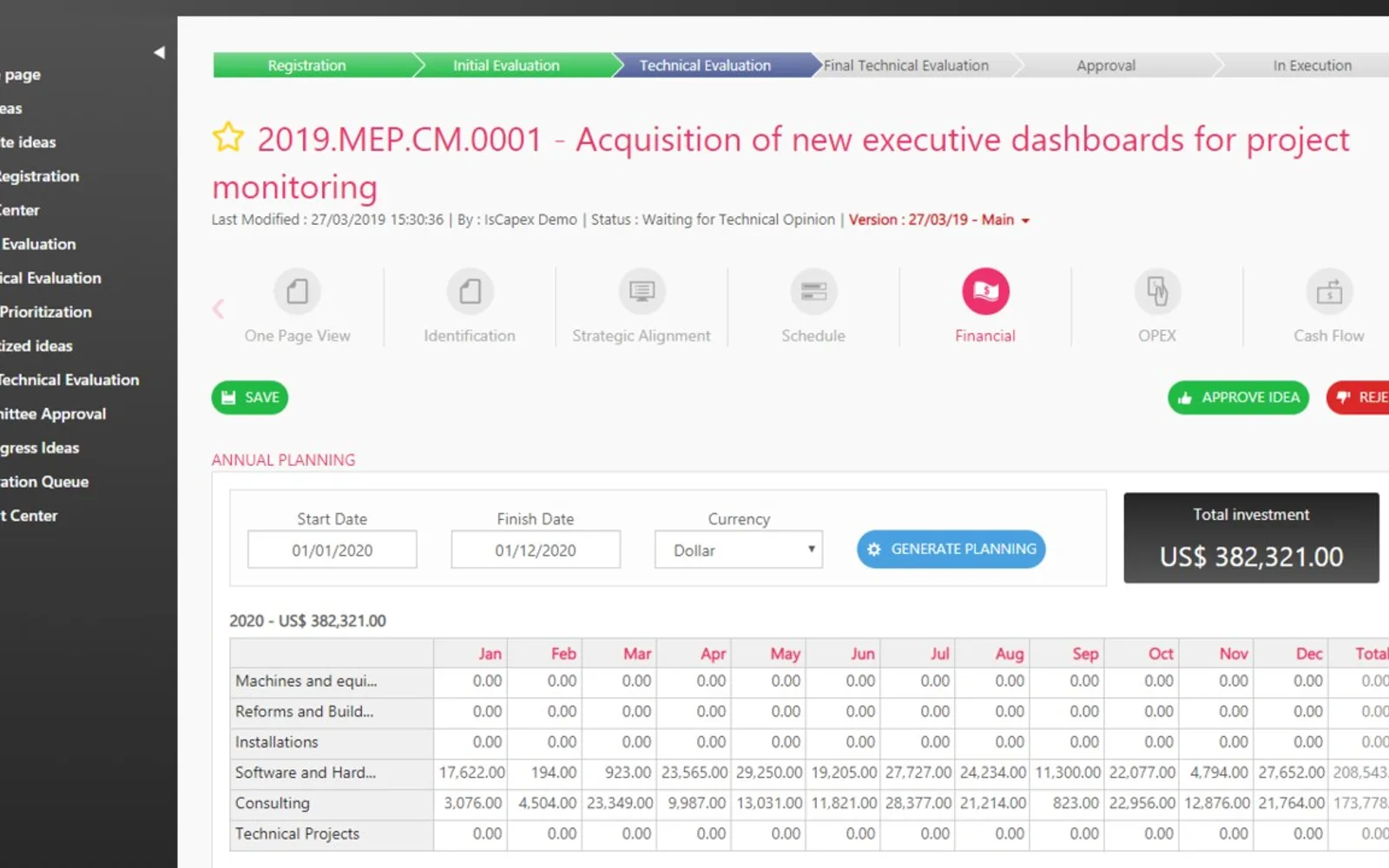
Task: Open the Cash Flow section icon
Action: (1329, 291)
